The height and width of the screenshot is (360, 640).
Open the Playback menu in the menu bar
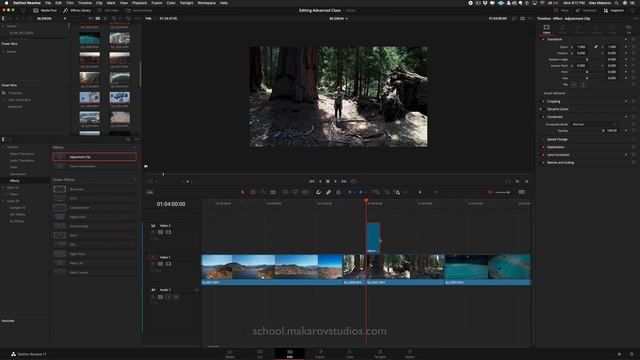coord(139,3)
